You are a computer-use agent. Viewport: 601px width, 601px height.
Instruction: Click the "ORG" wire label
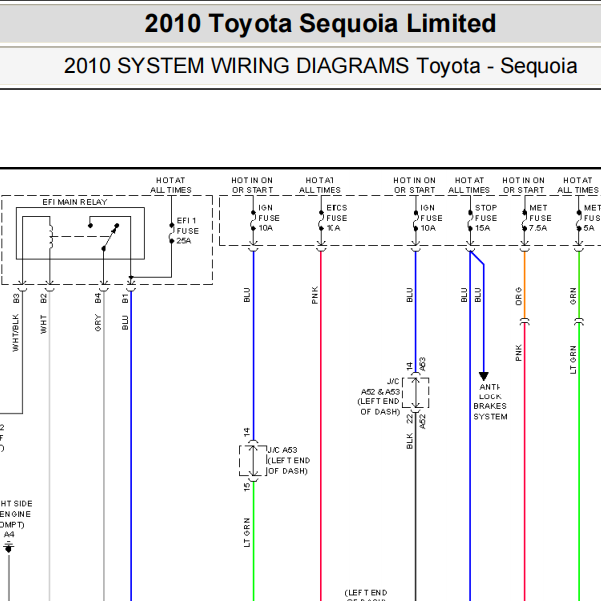519,296
